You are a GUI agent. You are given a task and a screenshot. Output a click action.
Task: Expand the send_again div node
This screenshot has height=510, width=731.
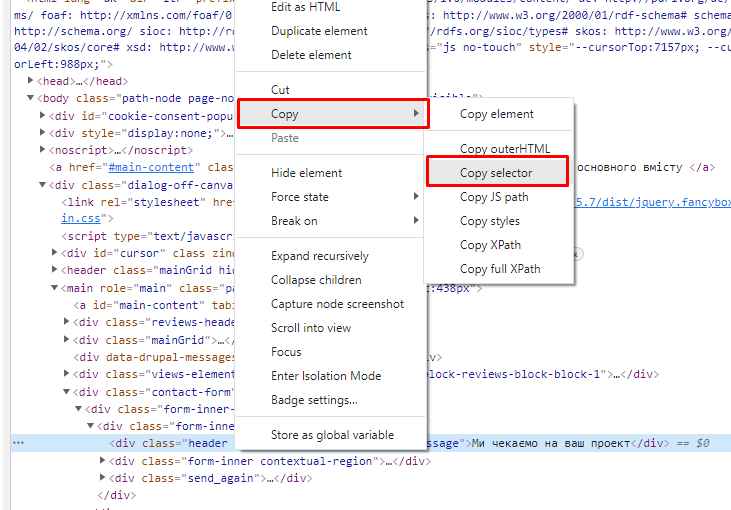[103, 478]
